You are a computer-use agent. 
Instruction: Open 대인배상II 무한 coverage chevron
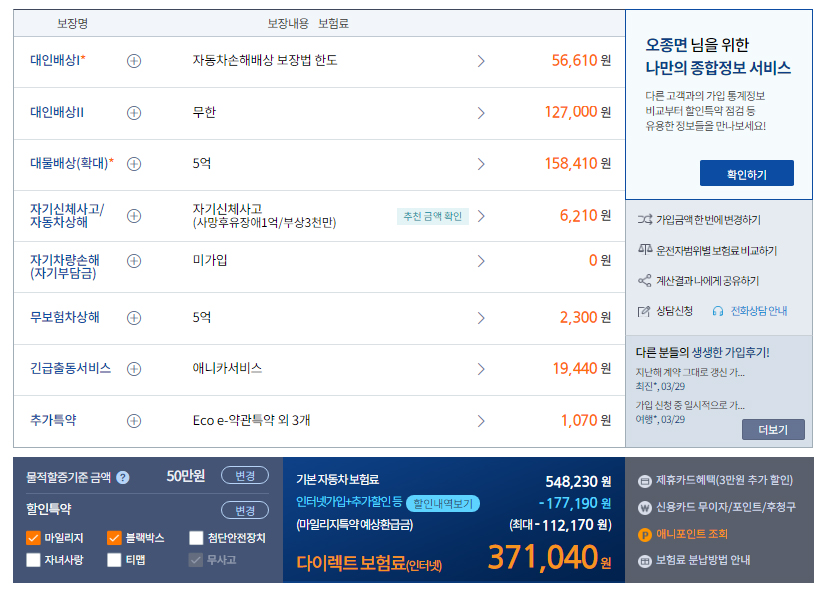pos(481,113)
